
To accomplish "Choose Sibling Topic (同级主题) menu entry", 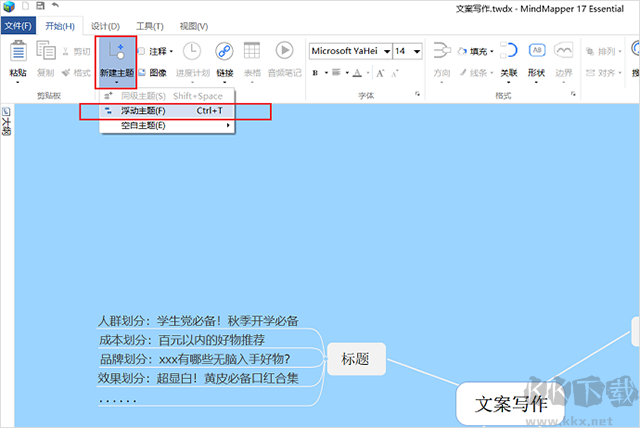I will point(167,96).
